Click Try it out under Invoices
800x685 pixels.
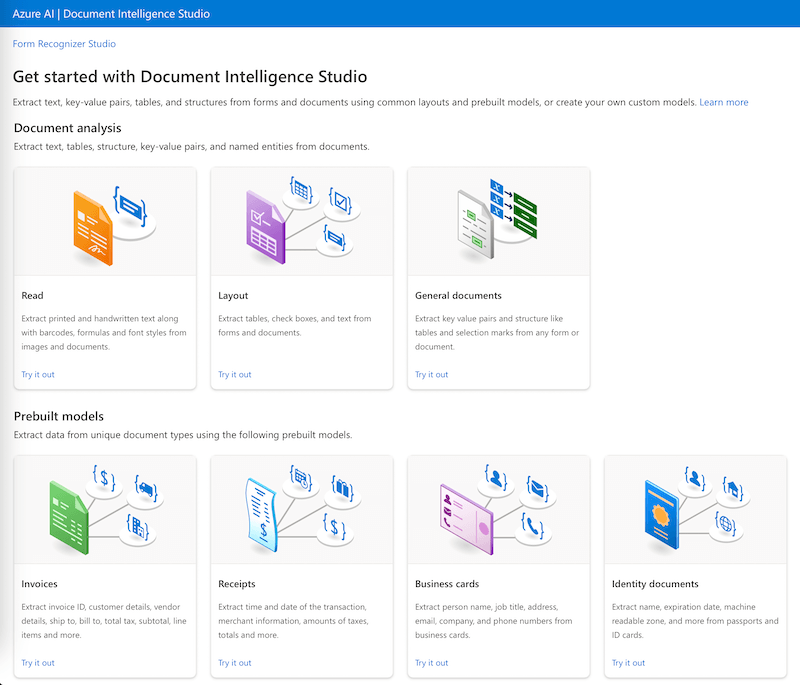point(38,663)
